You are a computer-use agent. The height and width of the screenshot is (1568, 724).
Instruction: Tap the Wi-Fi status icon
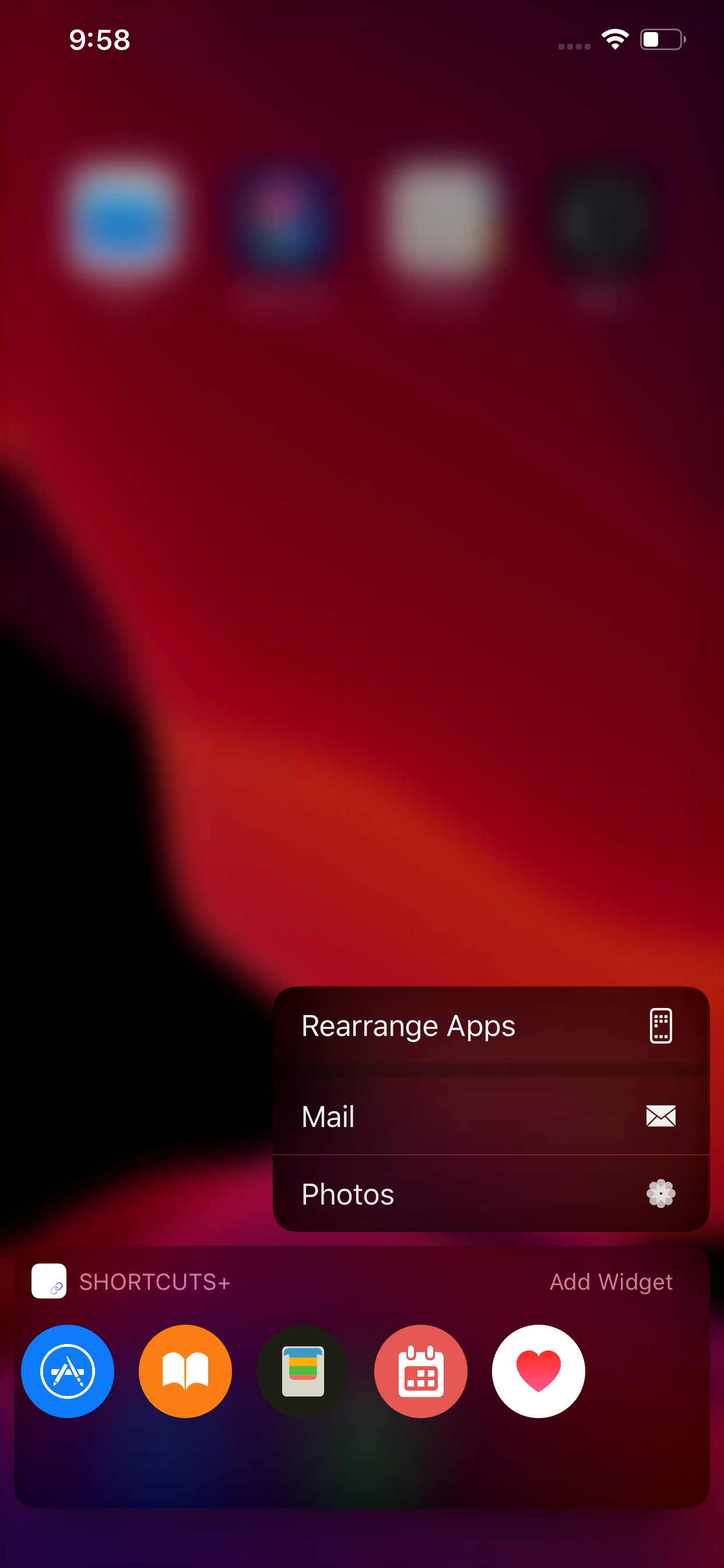point(614,40)
